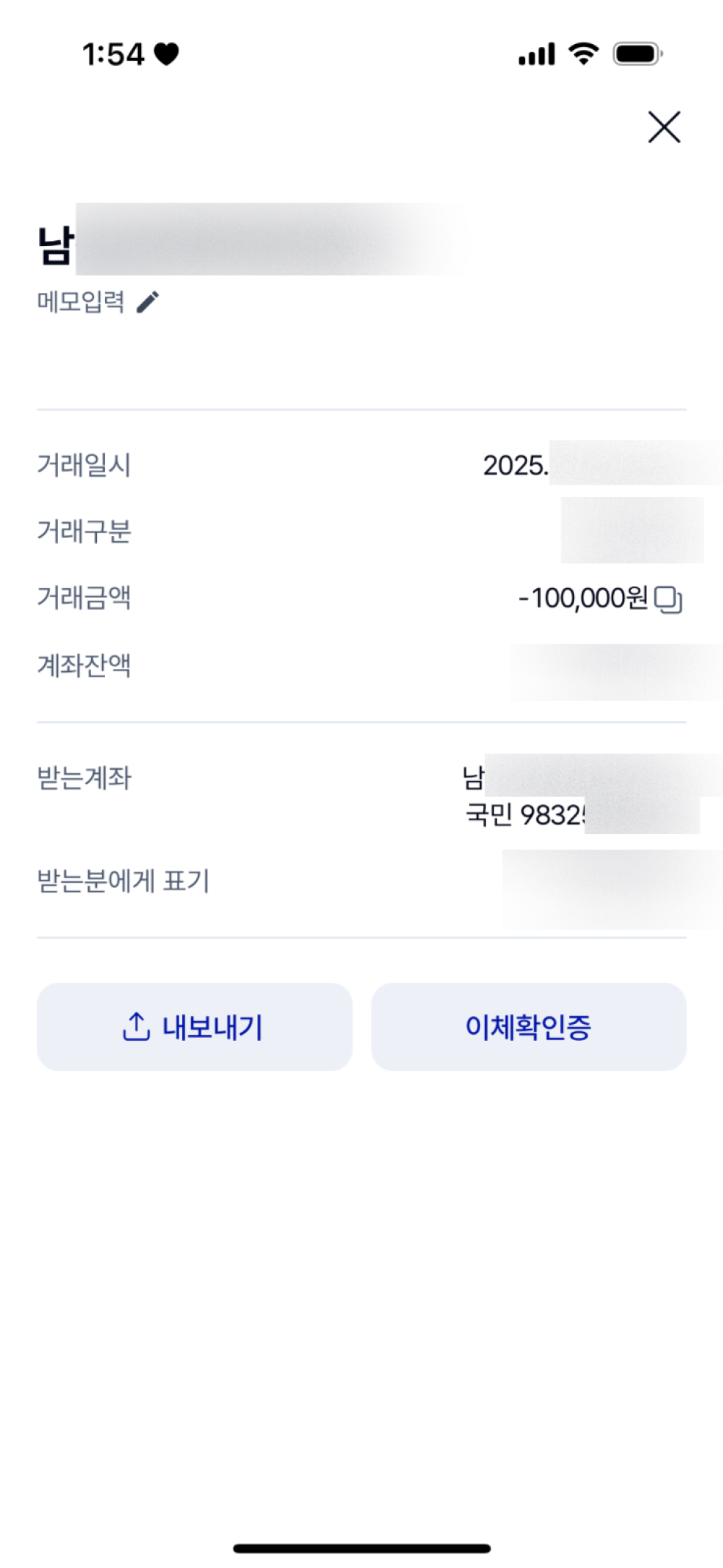Tap the -100,000원 amount text
Image resolution: width=723 pixels, height=1568 pixels.
click(x=583, y=598)
